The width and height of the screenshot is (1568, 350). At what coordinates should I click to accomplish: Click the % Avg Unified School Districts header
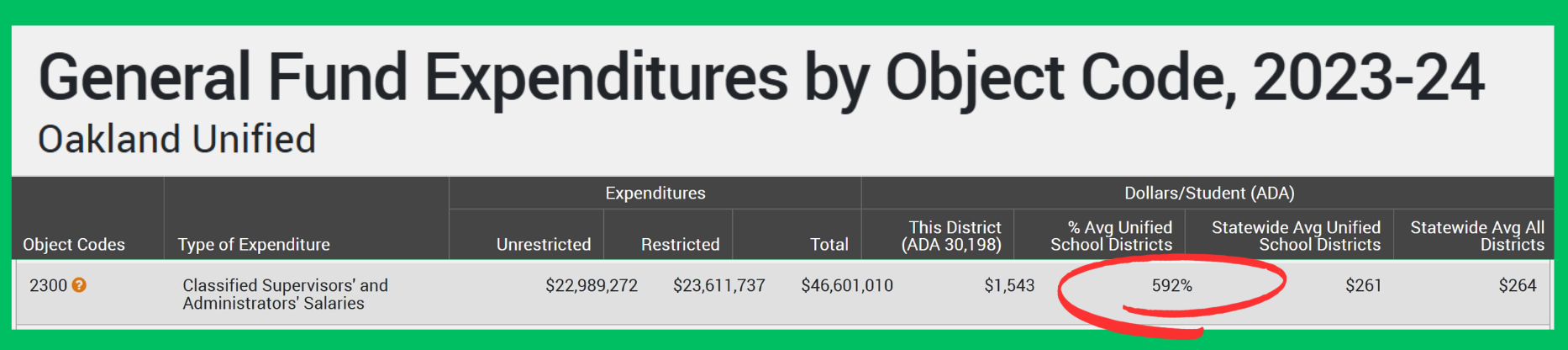click(x=1111, y=236)
